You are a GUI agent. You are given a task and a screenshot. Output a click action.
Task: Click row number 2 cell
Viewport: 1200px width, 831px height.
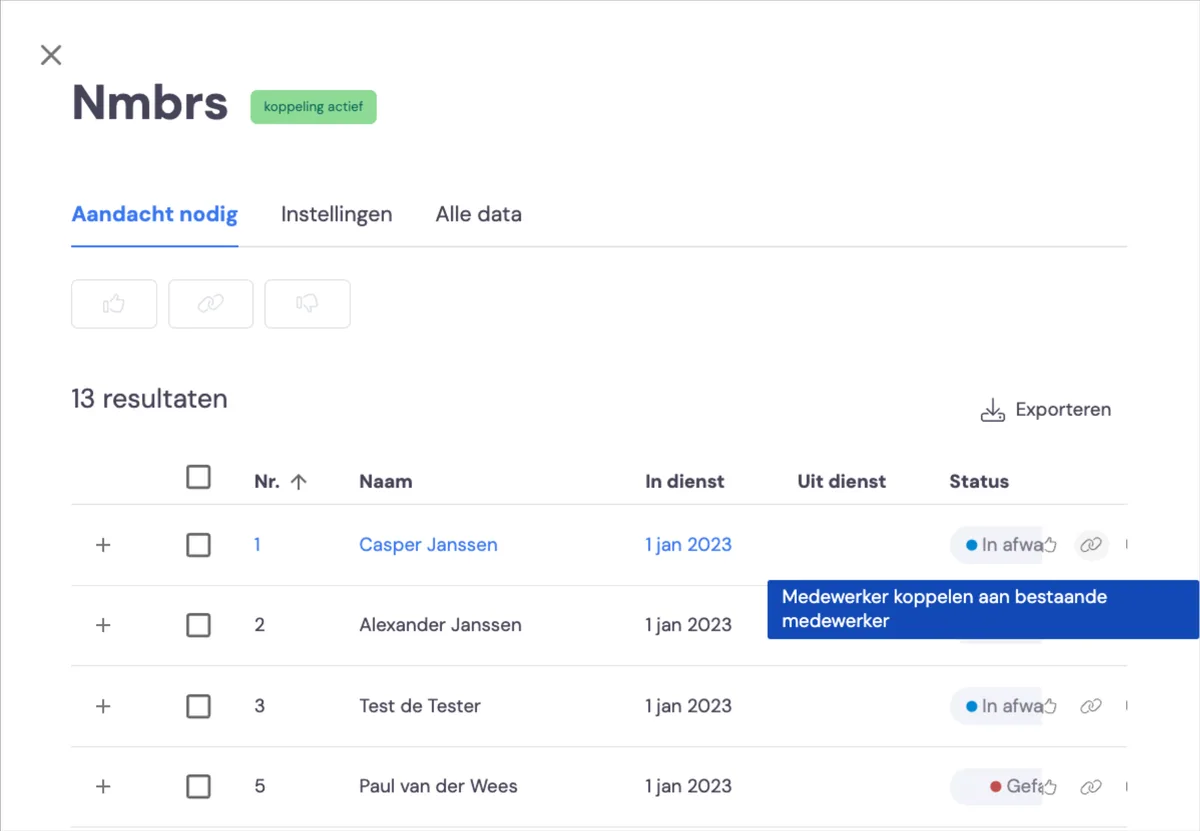coord(259,625)
